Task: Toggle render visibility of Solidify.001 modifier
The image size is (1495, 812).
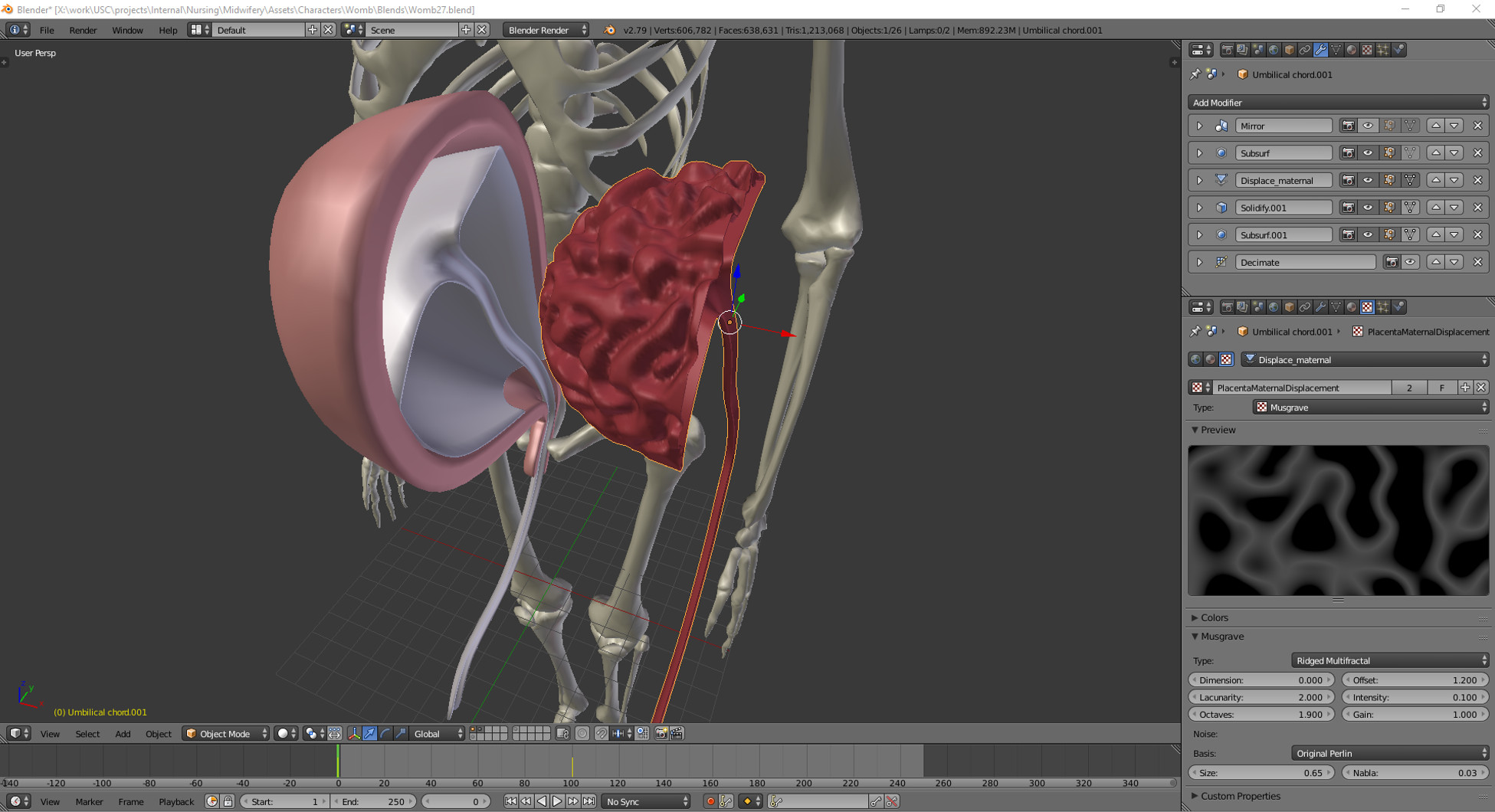Action: [1348, 208]
